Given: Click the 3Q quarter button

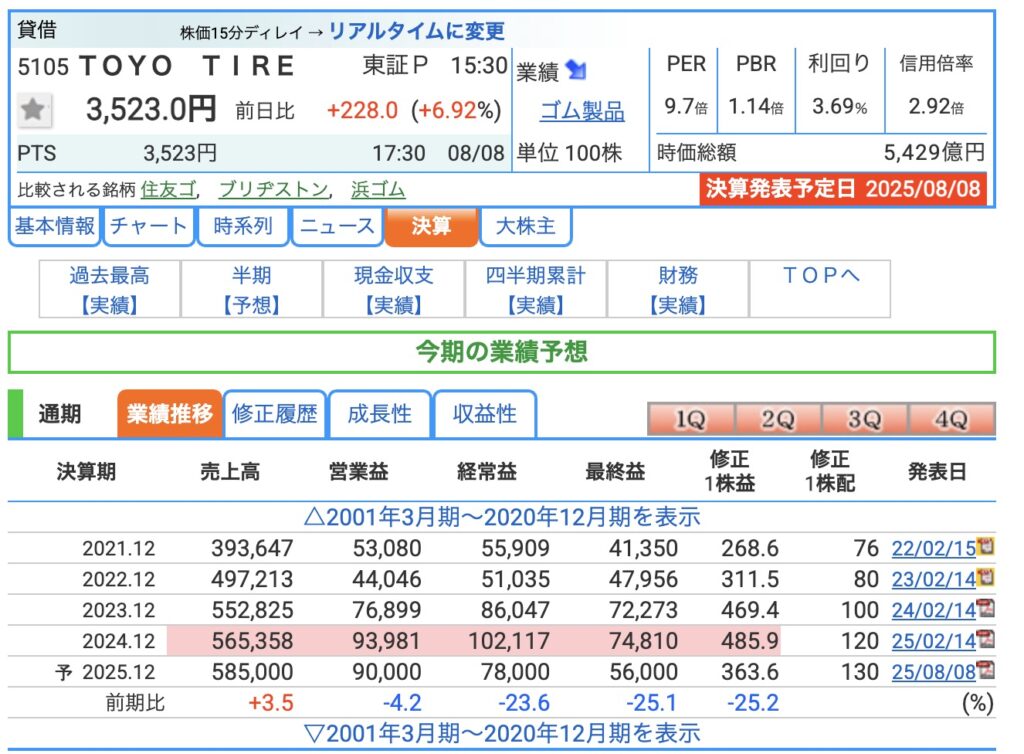Looking at the screenshot, I should click(x=865, y=418).
